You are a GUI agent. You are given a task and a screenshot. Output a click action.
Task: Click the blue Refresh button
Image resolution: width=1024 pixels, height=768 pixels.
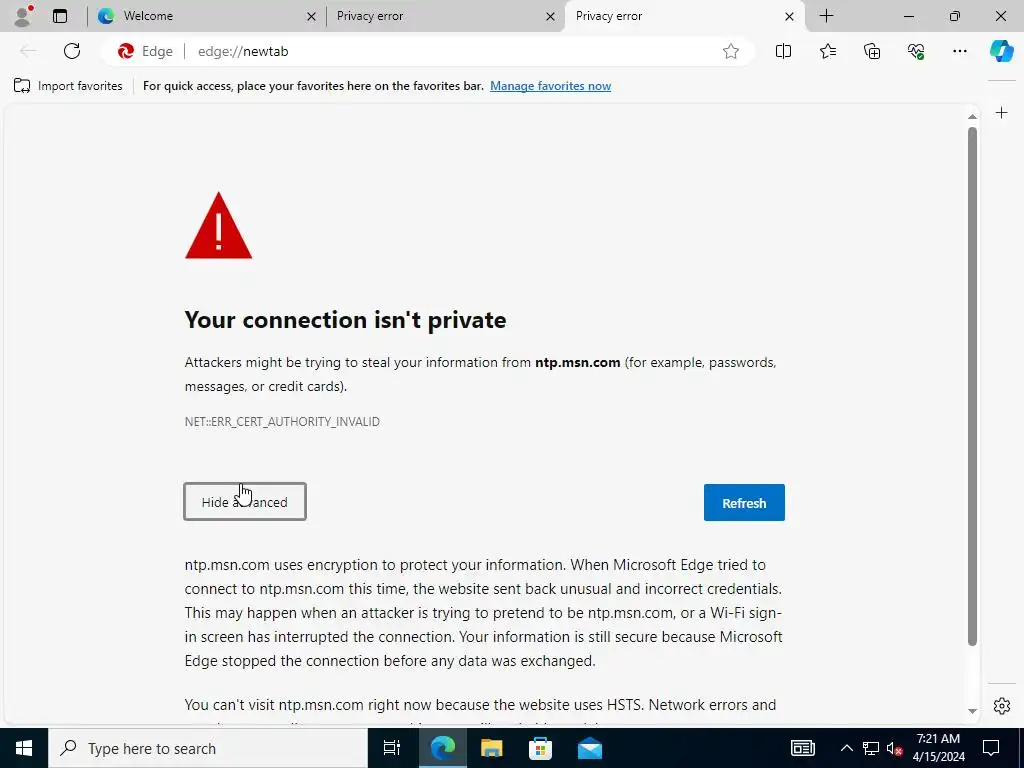pyautogui.click(x=744, y=502)
